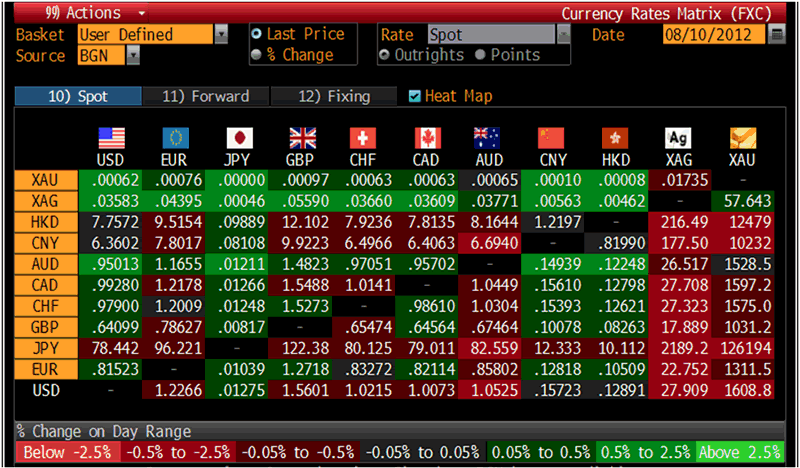The image size is (800, 468).
Task: Switch to the Forward tab
Action: point(204,97)
